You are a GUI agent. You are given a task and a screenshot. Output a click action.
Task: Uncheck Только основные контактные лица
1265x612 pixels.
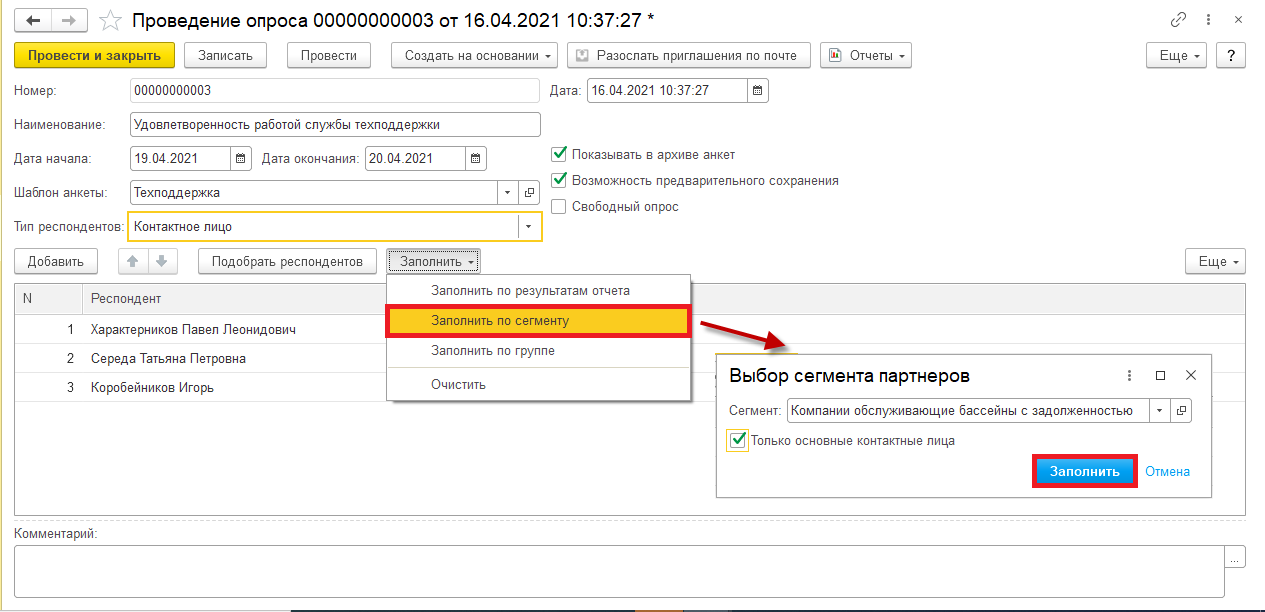738,440
